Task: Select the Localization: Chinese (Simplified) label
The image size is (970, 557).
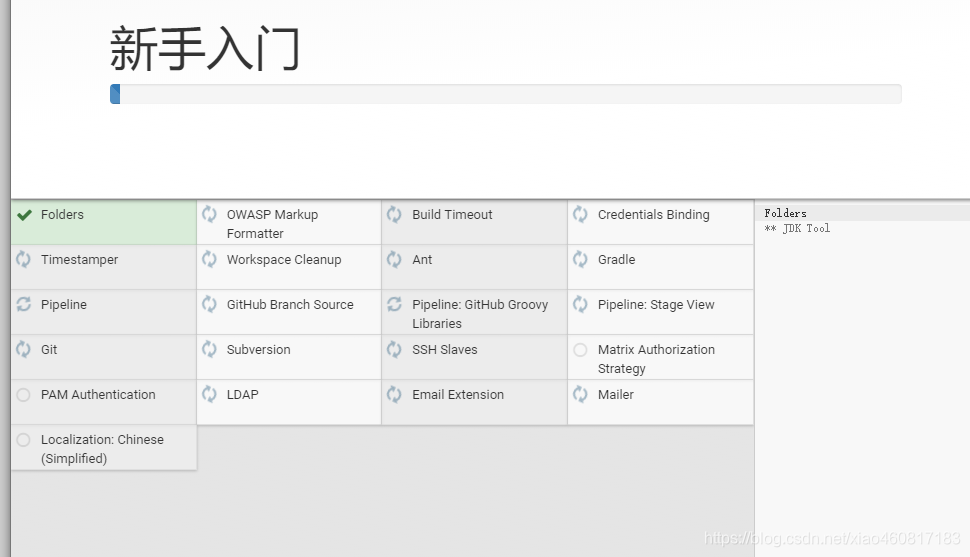Action: coord(102,449)
